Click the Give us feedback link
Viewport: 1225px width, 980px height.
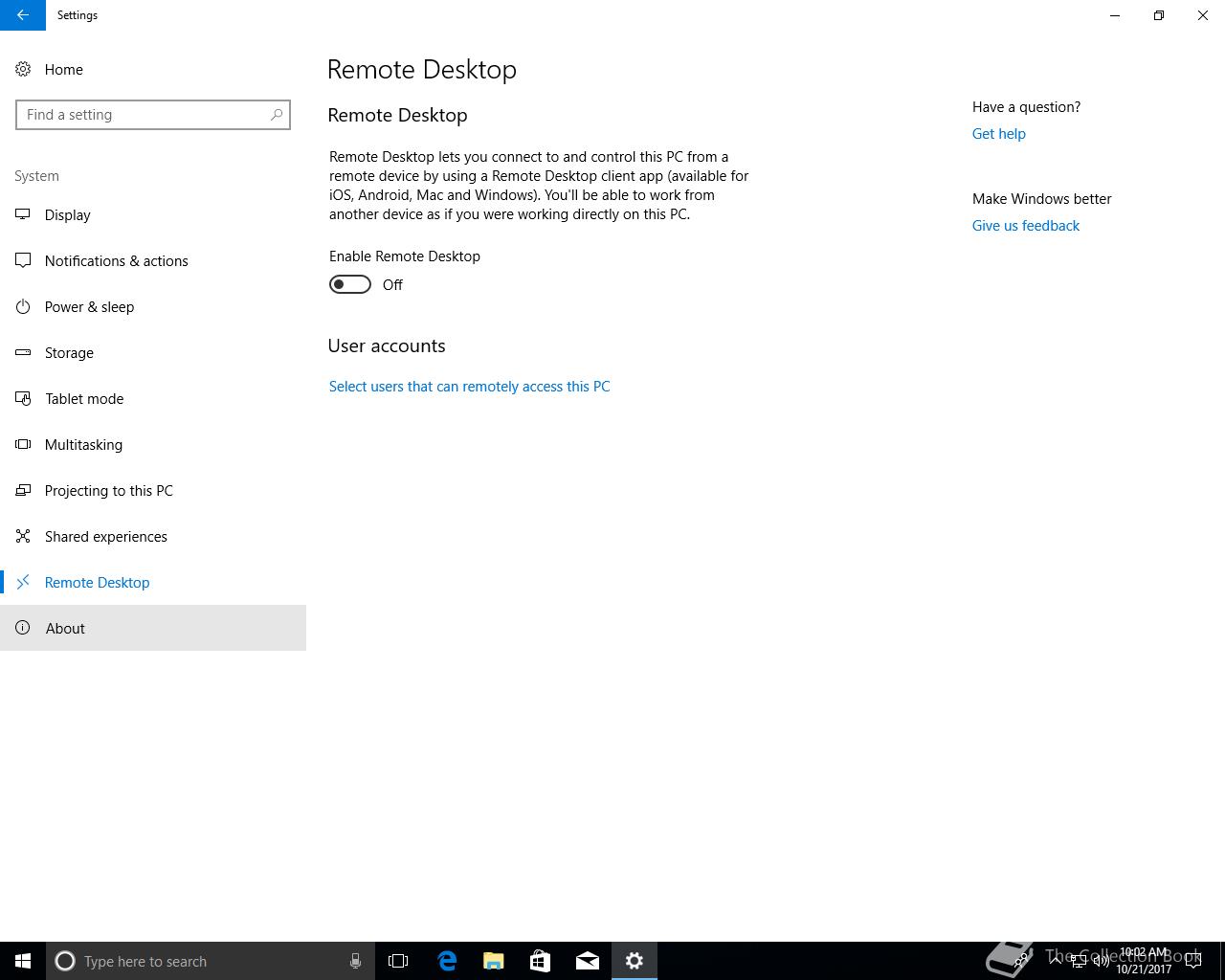[1025, 226]
